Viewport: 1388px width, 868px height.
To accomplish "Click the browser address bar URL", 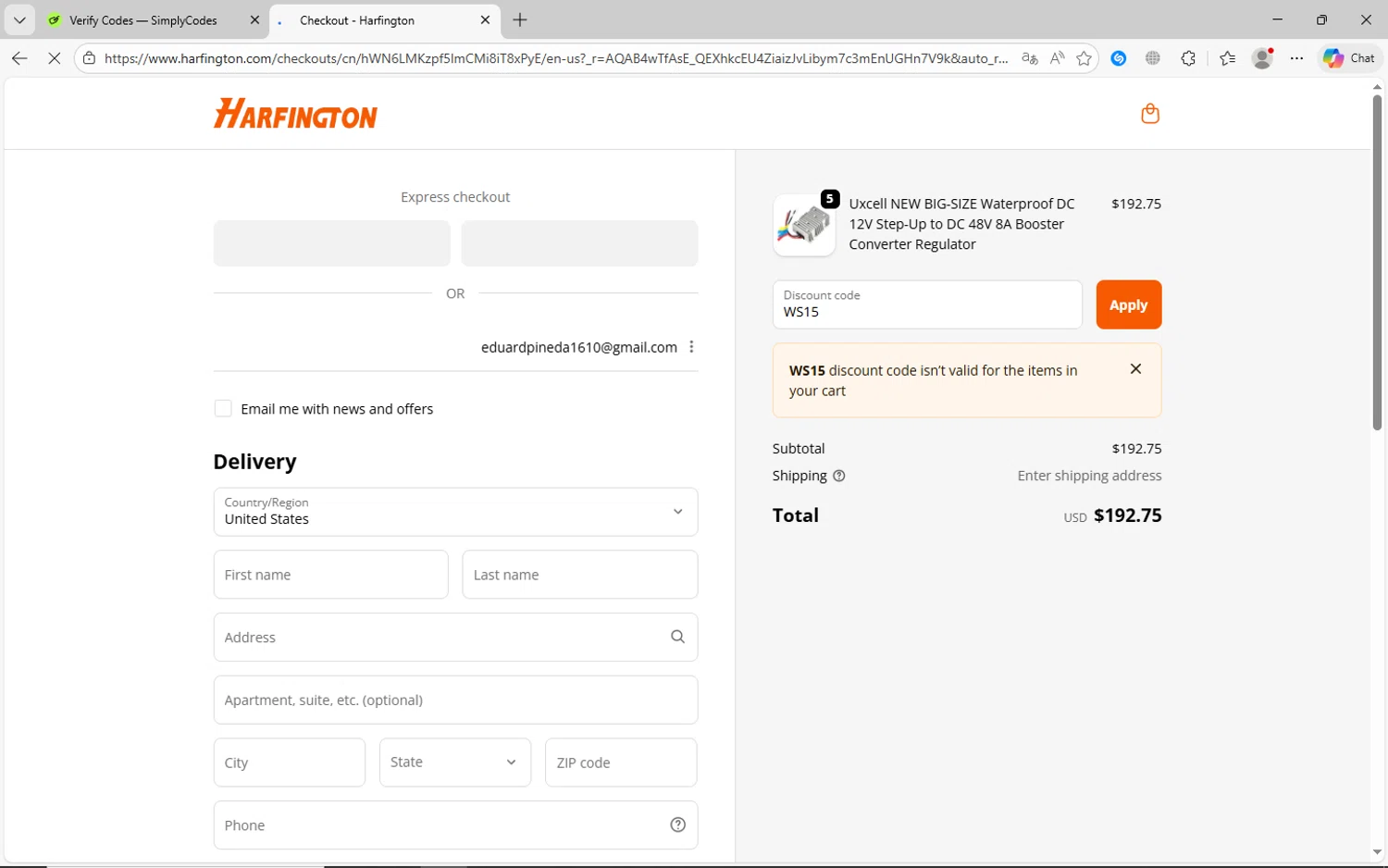I will pyautogui.click(x=556, y=58).
